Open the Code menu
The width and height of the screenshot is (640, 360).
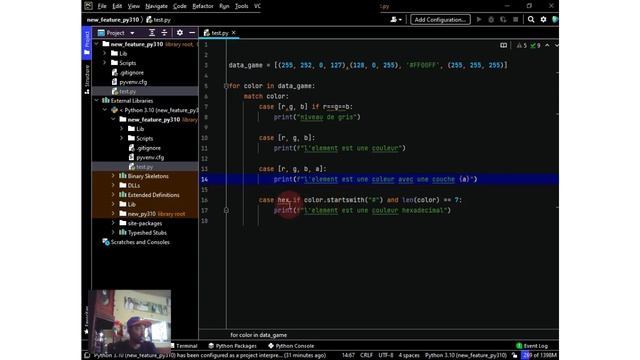tap(180, 6)
